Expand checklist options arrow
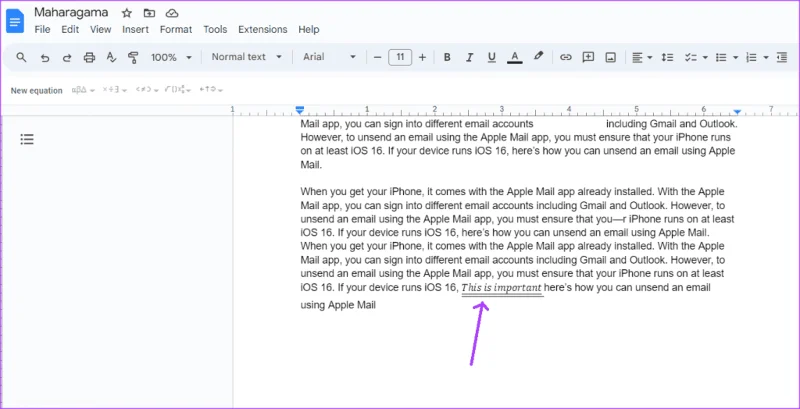 point(705,58)
